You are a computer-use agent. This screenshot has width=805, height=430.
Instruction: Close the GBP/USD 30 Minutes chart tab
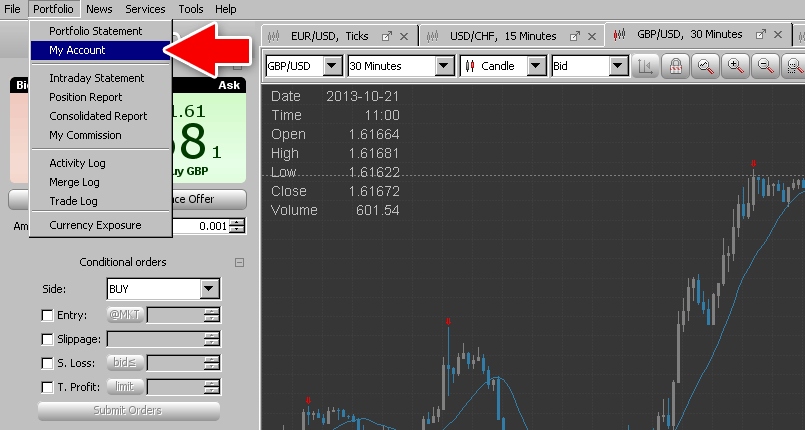[778, 34]
